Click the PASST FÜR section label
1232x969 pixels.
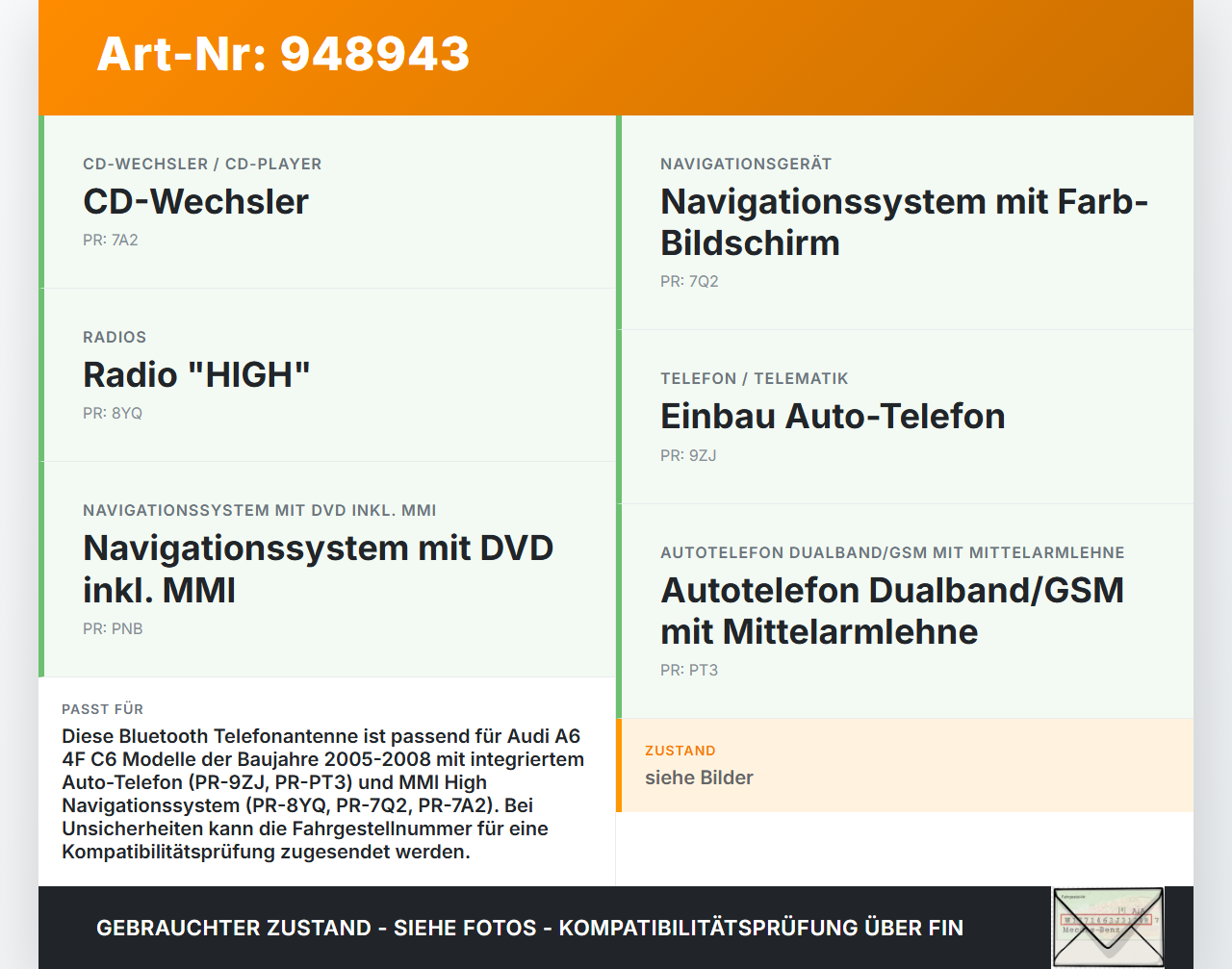[x=102, y=709]
